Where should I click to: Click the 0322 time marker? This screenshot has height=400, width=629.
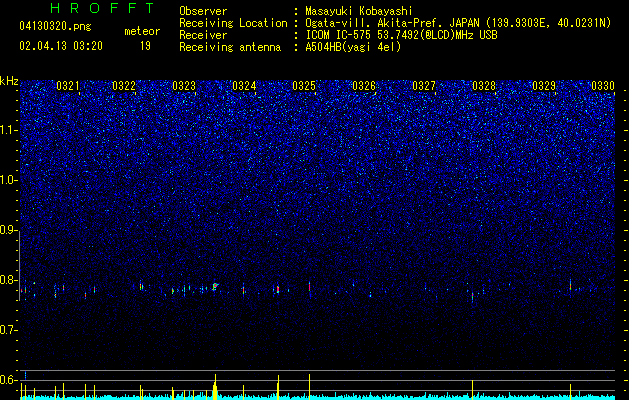(124, 86)
